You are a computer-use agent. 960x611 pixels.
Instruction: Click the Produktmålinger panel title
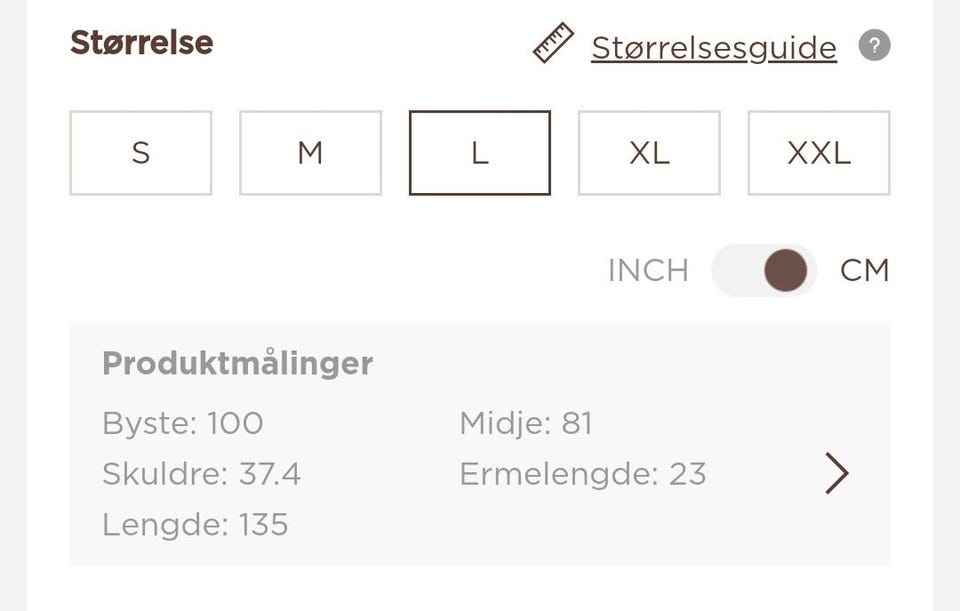click(x=236, y=363)
